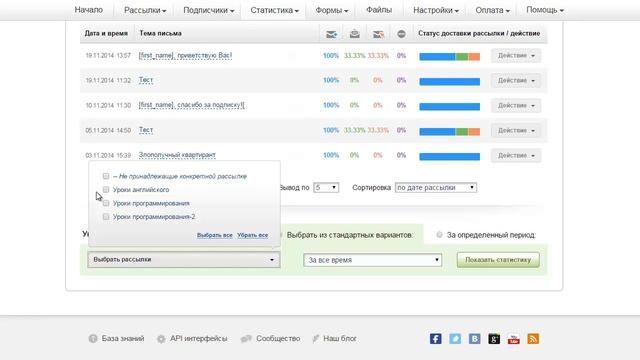Check the Уроки программирования checkbox
The height and width of the screenshot is (360, 640).
coord(106,203)
